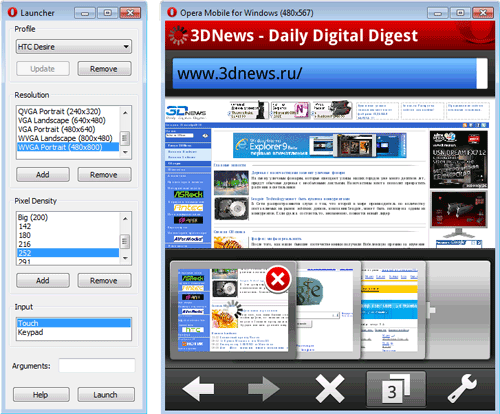Choose QVGA Portrait (240x320) resolution

68,111
